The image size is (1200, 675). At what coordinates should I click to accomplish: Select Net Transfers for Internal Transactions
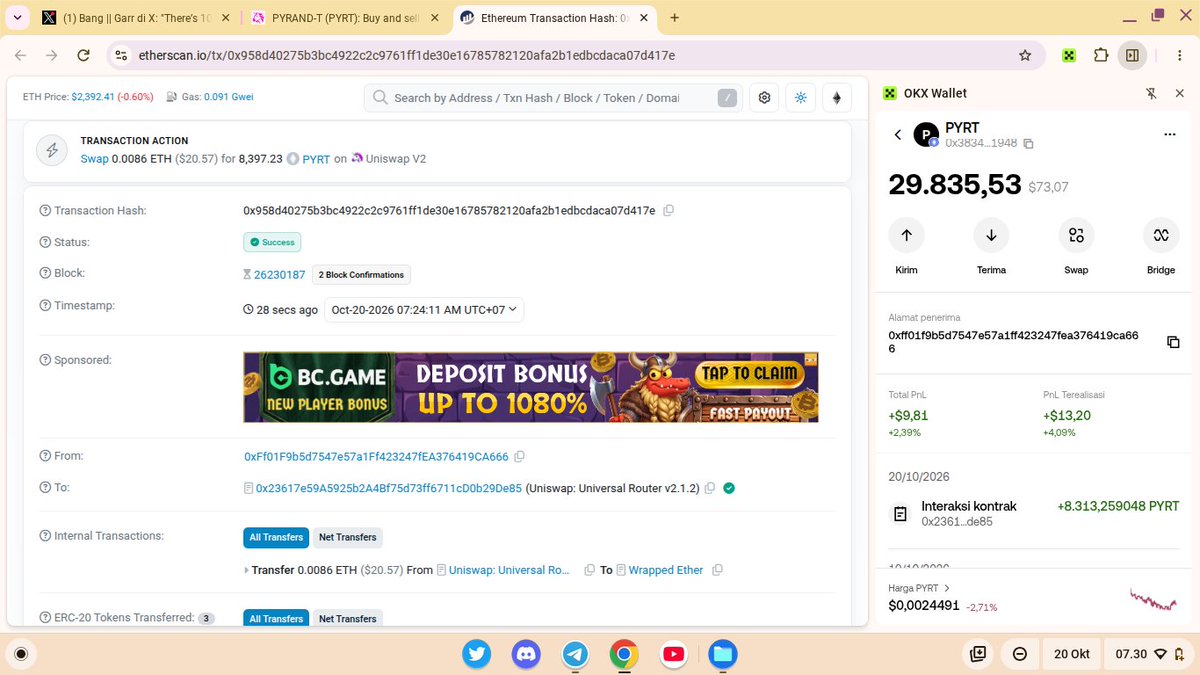347,538
